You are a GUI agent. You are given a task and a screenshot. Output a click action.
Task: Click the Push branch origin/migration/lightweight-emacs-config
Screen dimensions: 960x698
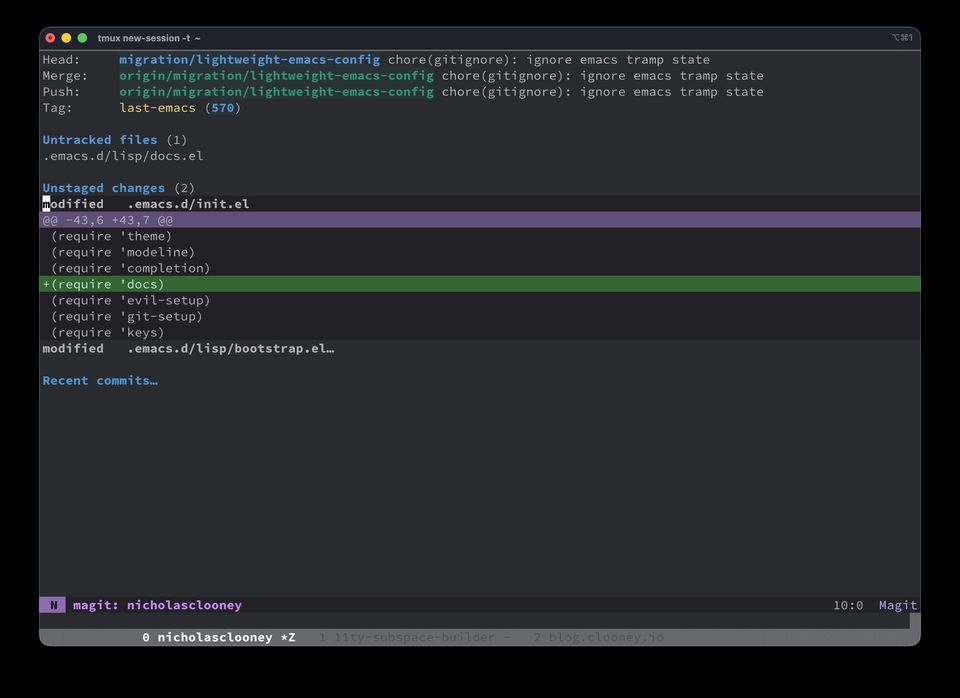(276, 91)
